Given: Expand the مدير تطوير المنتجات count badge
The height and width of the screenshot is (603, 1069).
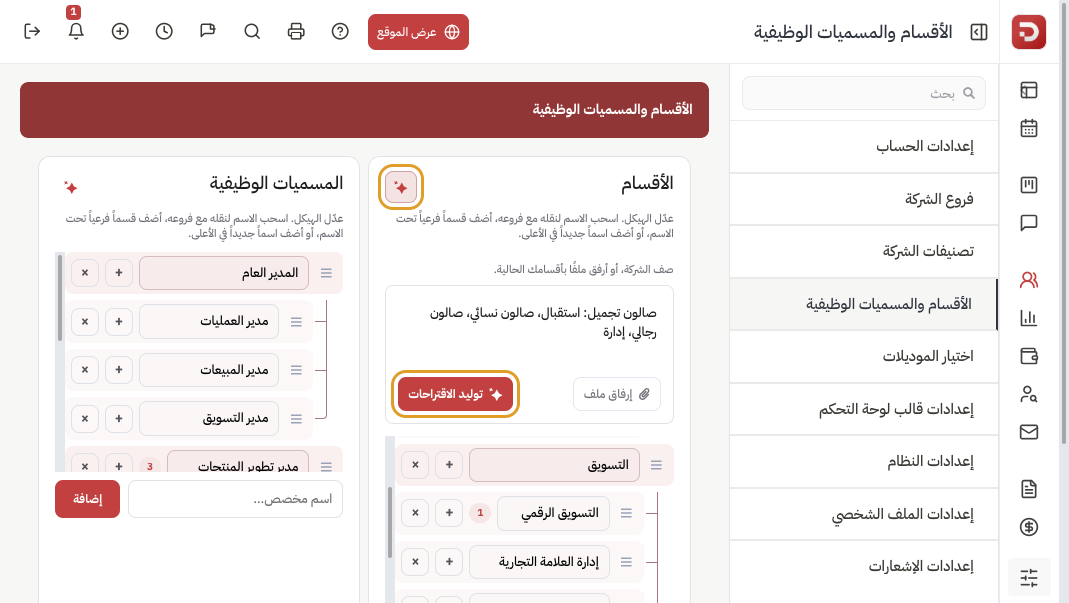Looking at the screenshot, I should click(x=149, y=467).
